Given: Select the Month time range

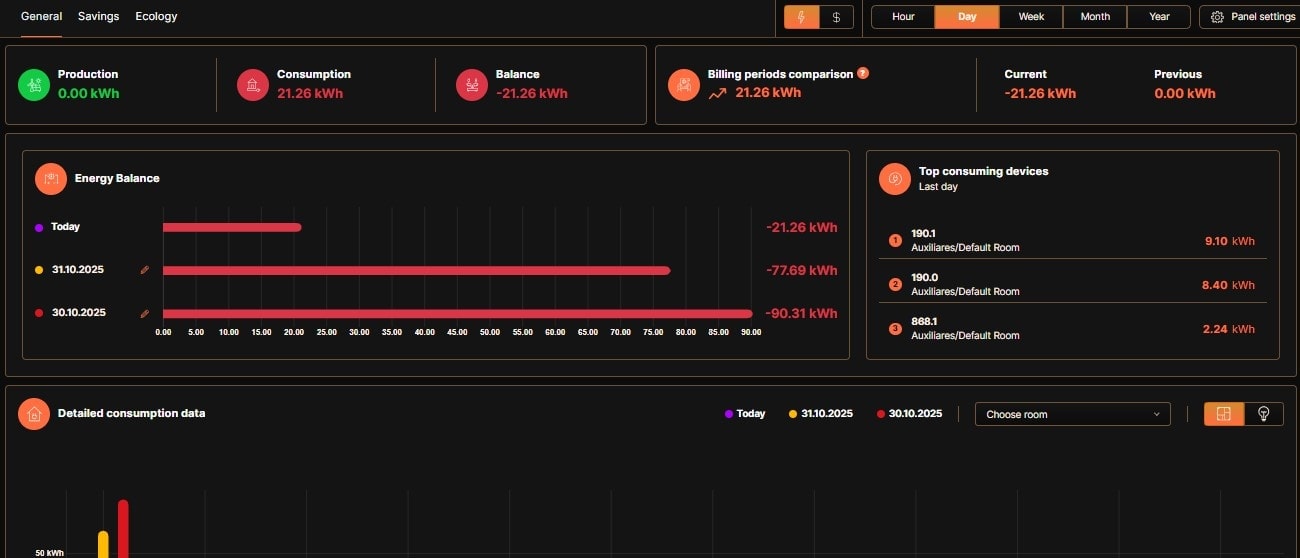Looking at the screenshot, I should coord(1095,17).
